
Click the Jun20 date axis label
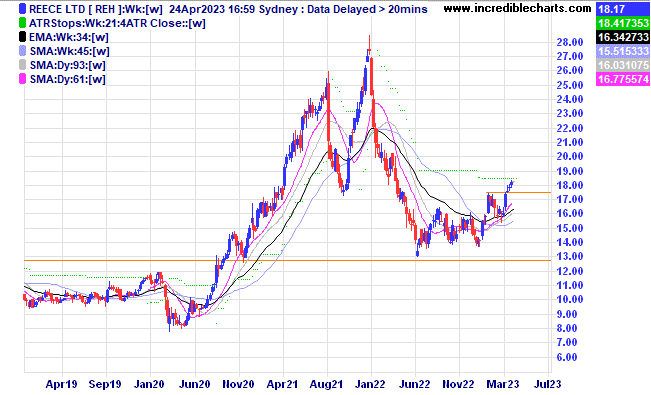pyautogui.click(x=194, y=384)
